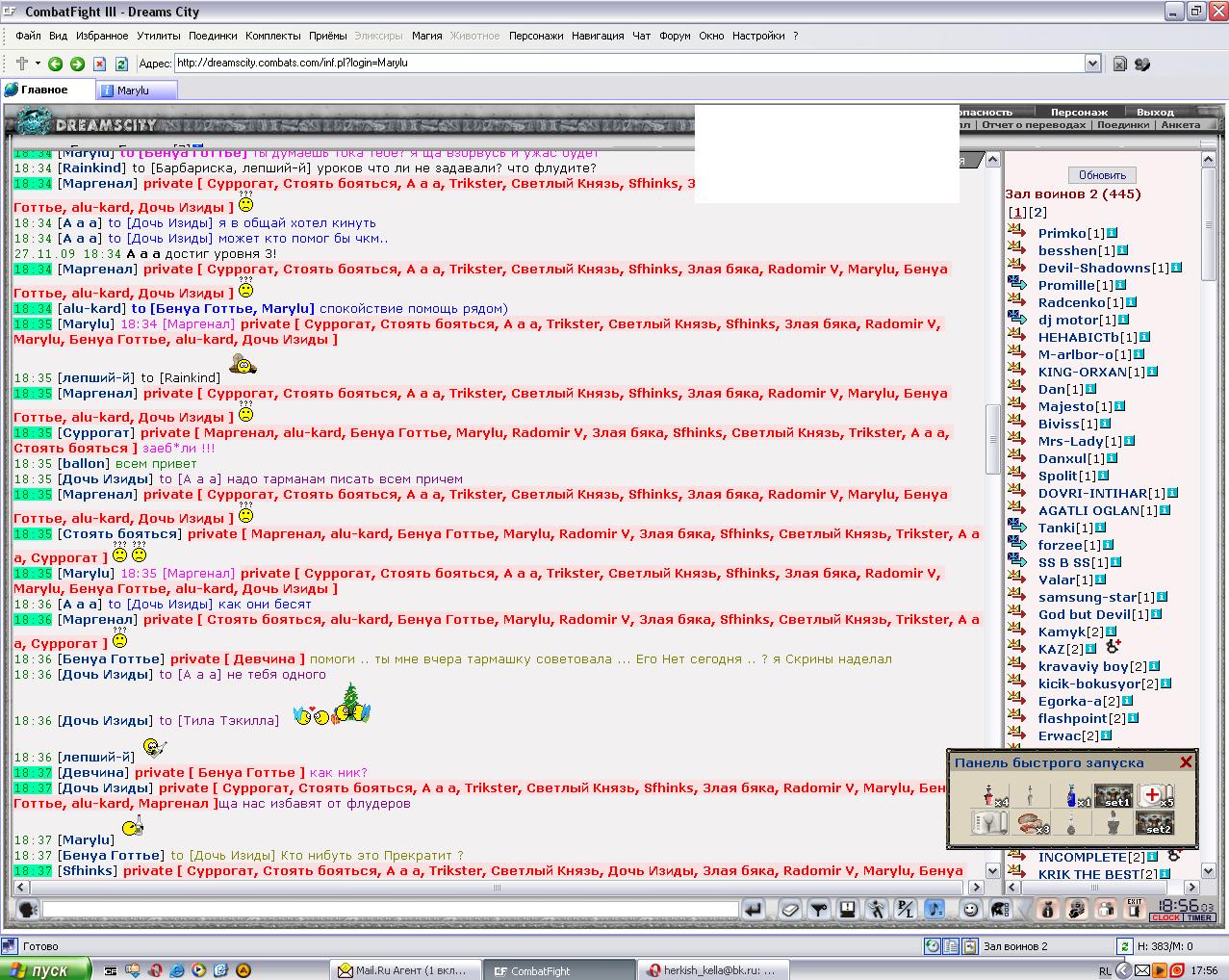Screen dimensions: 1229x980
Task: Use the bread food item x3
Action: click(x=1033, y=823)
